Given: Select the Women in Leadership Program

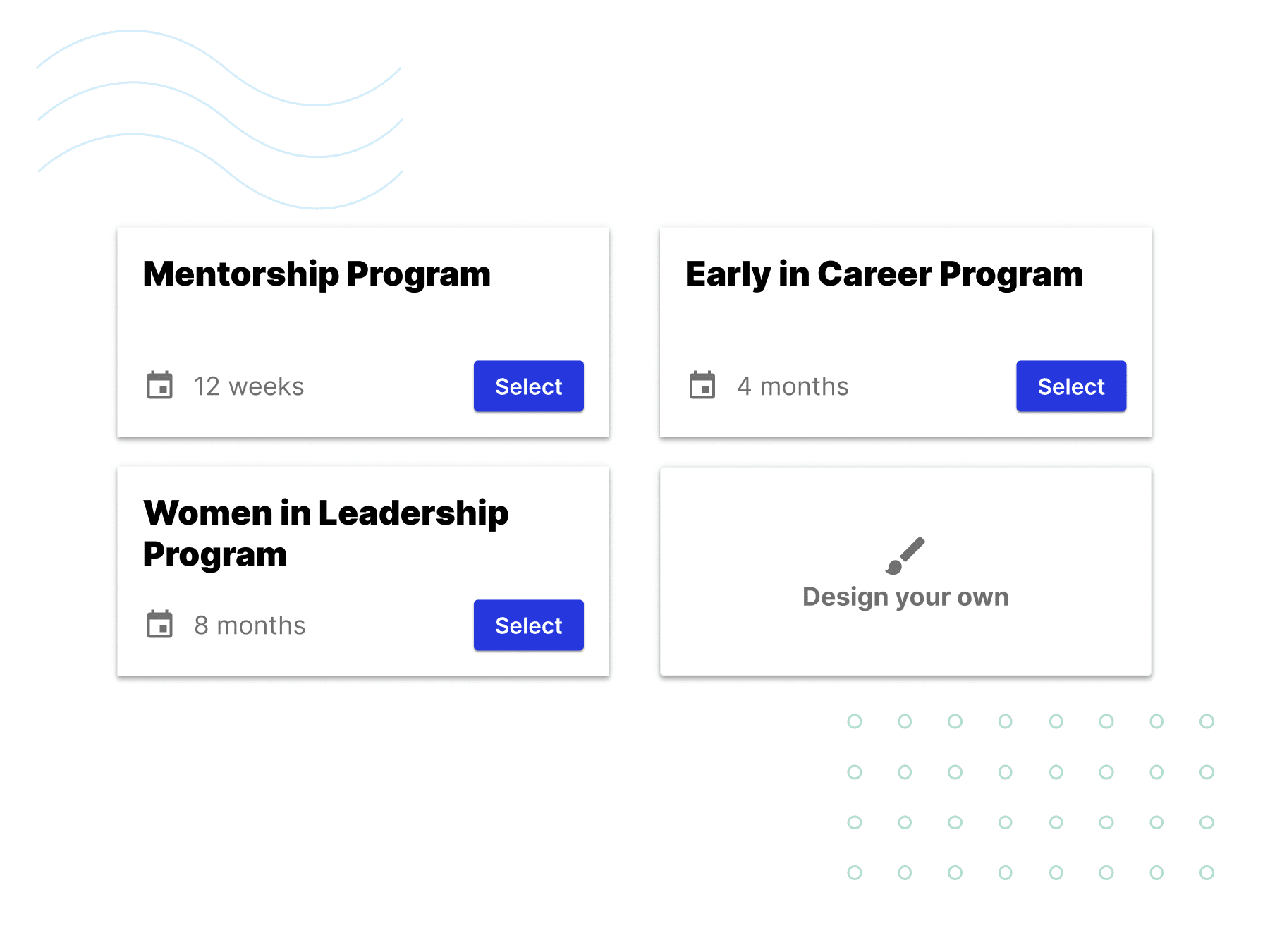Looking at the screenshot, I should [x=528, y=625].
